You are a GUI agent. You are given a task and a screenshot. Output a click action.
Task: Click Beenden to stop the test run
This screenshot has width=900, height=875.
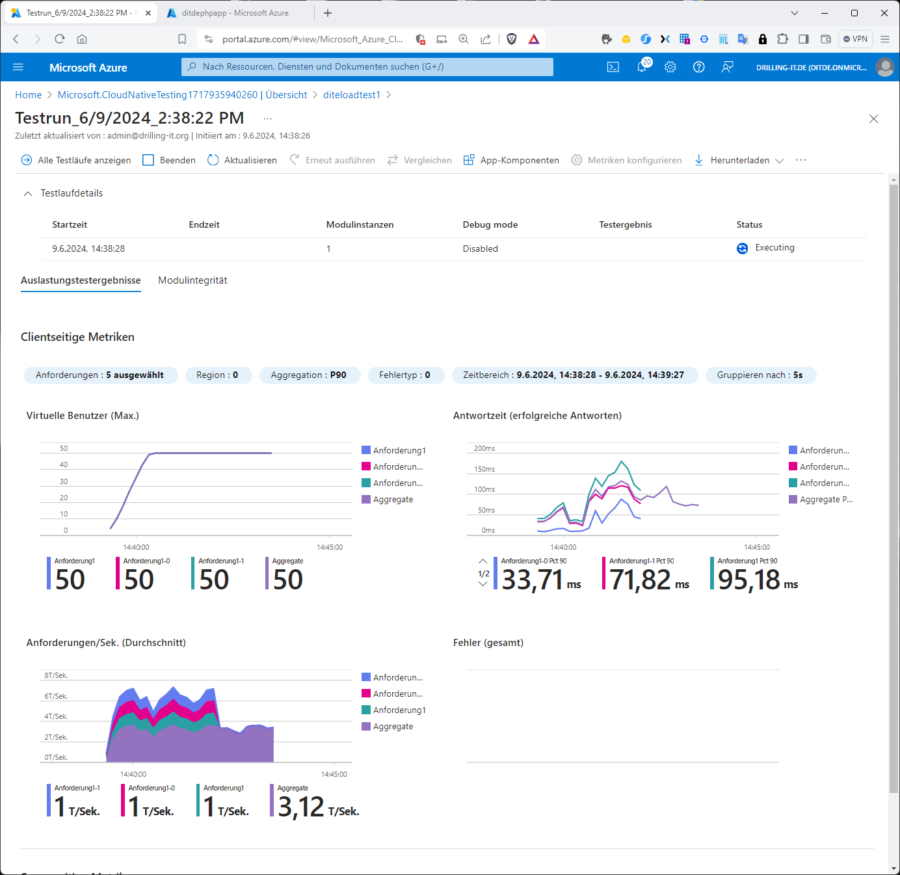[x=168, y=160]
